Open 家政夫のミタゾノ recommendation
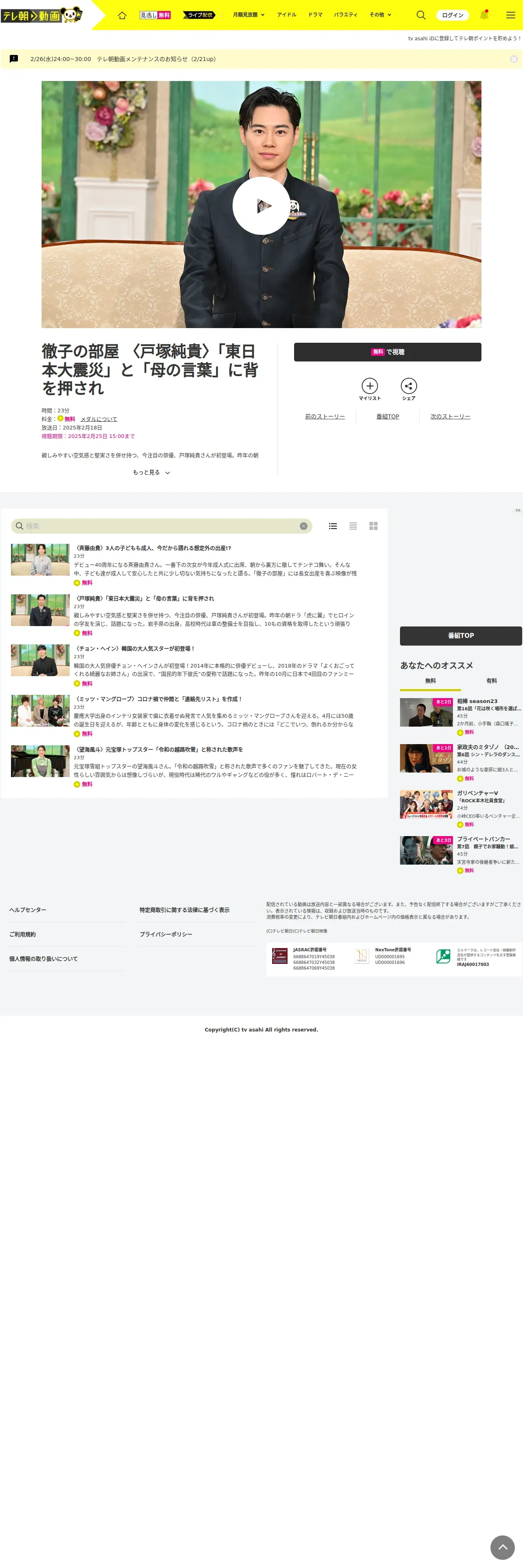This screenshot has width=523, height=1568. click(461, 763)
